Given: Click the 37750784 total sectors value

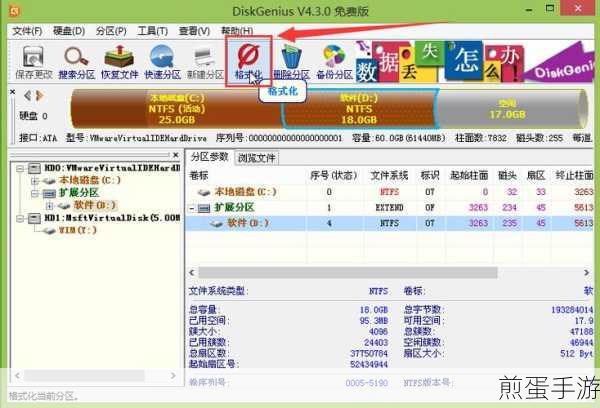Looking at the screenshot, I should click(369, 353).
